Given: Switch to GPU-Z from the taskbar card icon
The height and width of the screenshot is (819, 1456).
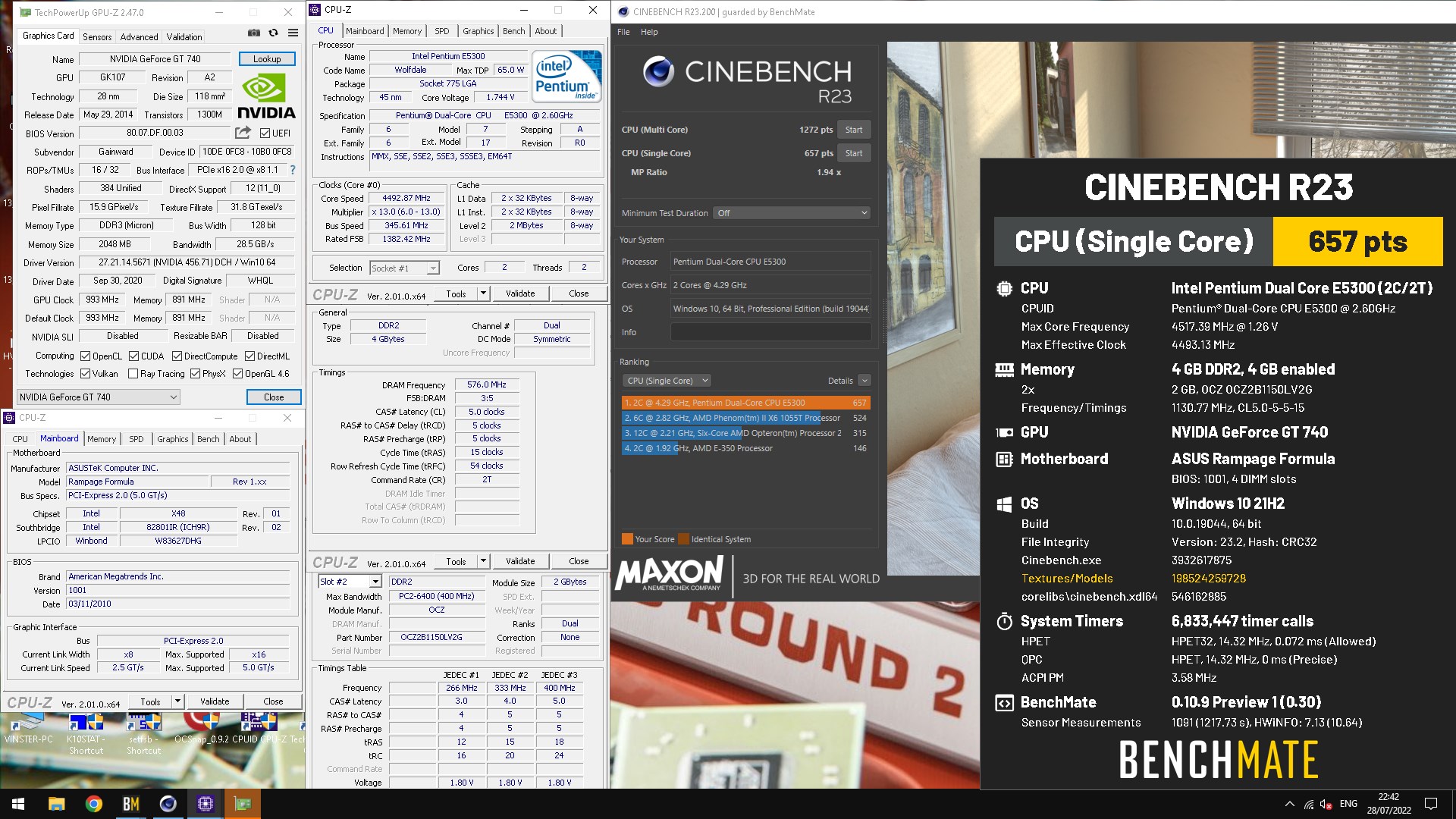Looking at the screenshot, I should pos(243,804).
